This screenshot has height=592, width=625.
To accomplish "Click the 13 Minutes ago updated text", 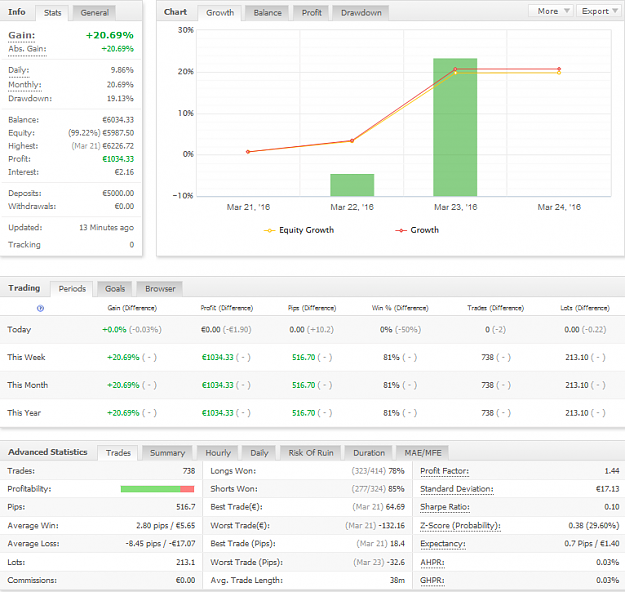I will pos(106,228).
